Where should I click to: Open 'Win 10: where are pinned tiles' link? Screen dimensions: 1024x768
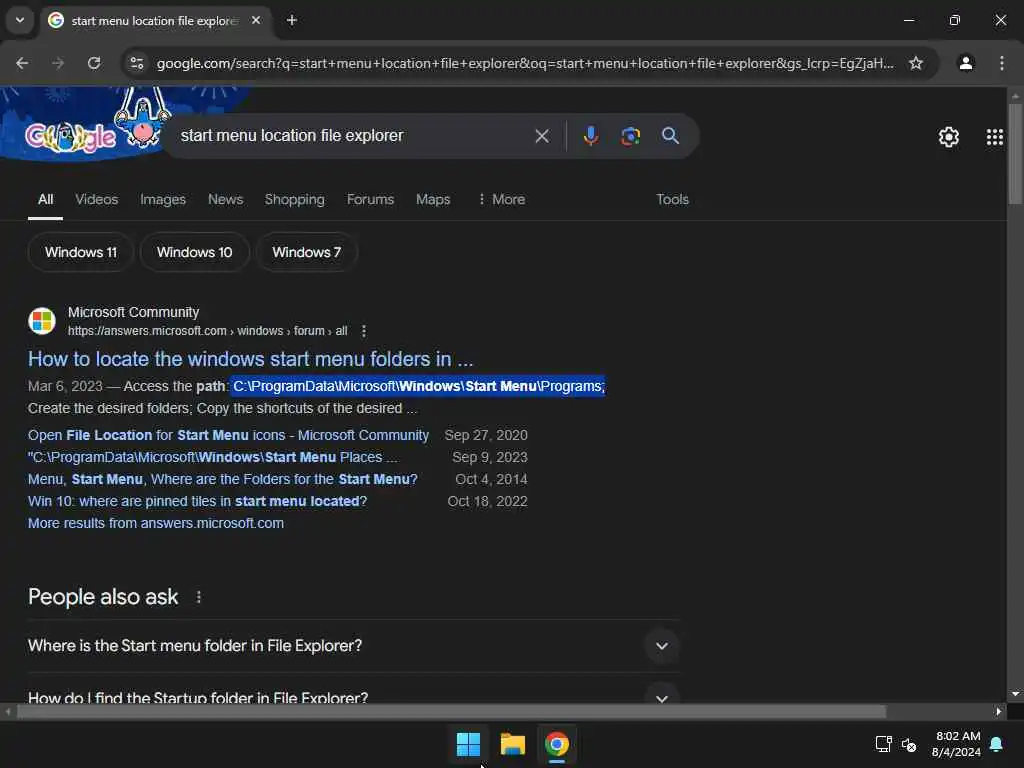[x=197, y=502]
